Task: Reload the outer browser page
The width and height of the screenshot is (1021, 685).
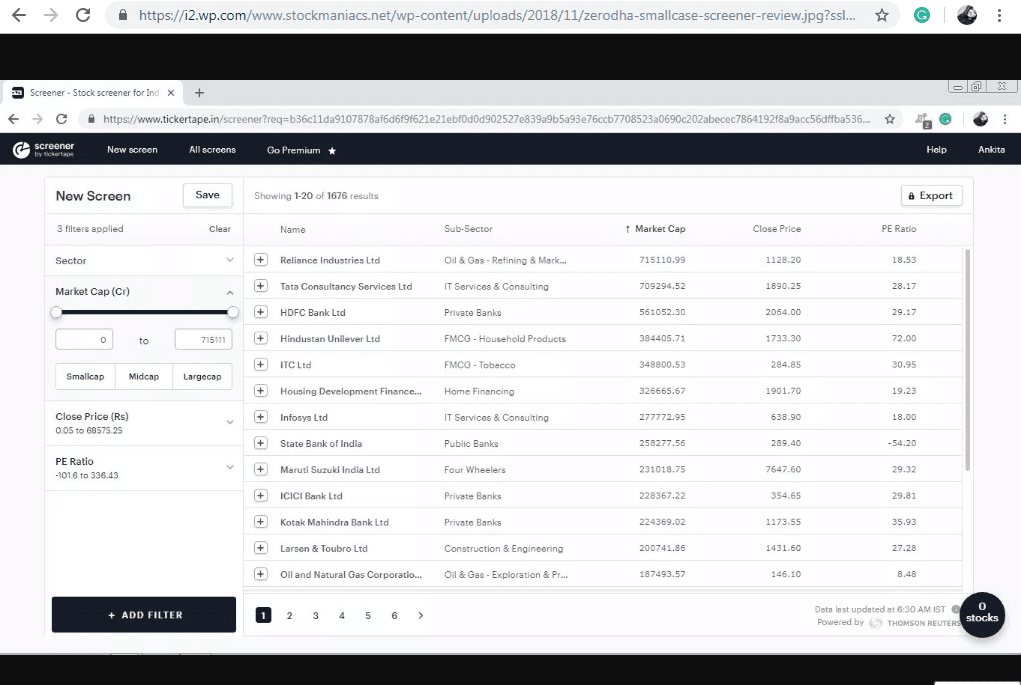Action: pyautogui.click(x=83, y=15)
